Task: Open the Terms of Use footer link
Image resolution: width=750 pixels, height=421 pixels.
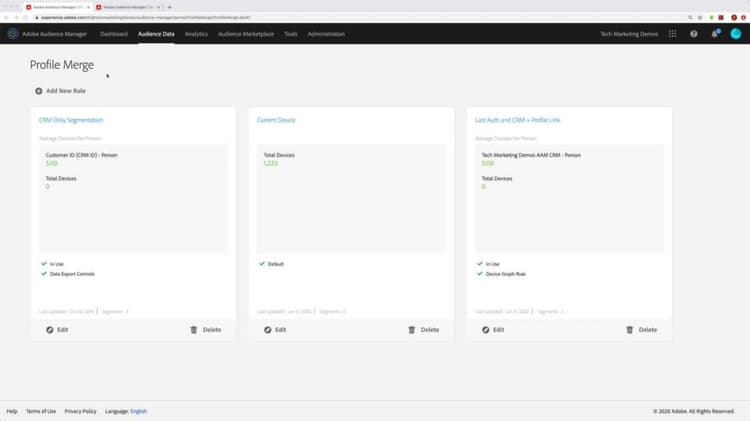Action: [x=41, y=411]
